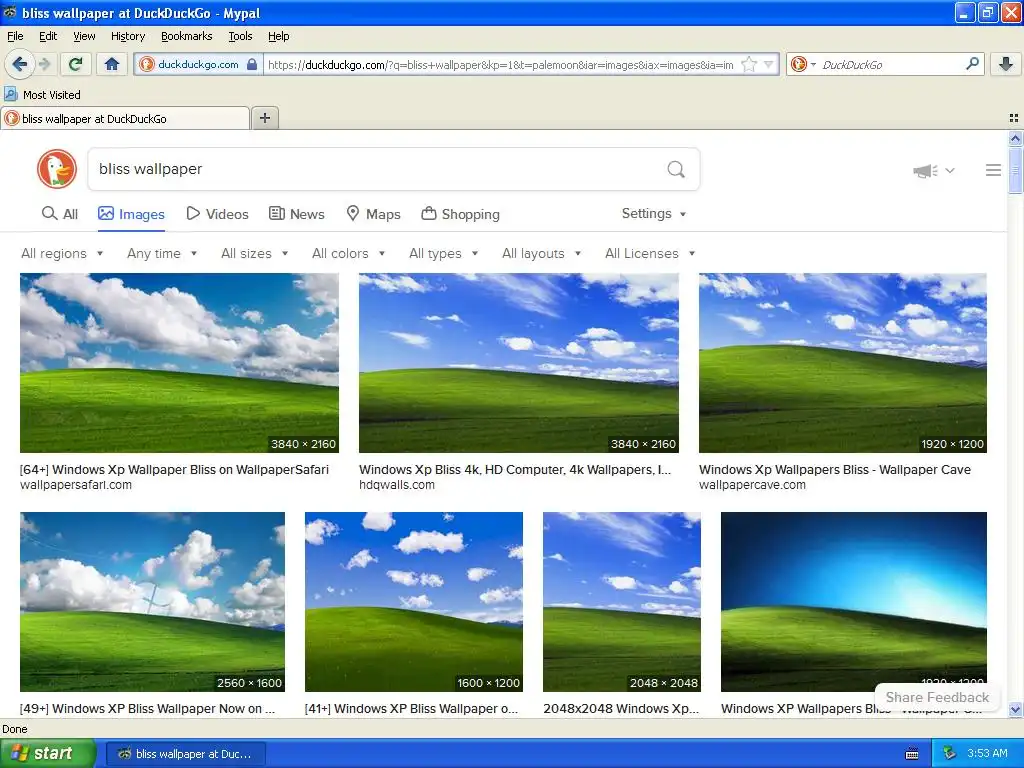Image resolution: width=1024 pixels, height=768 pixels.
Task: Open the hdqwalls.com source link
Action: pyautogui.click(x=396, y=485)
